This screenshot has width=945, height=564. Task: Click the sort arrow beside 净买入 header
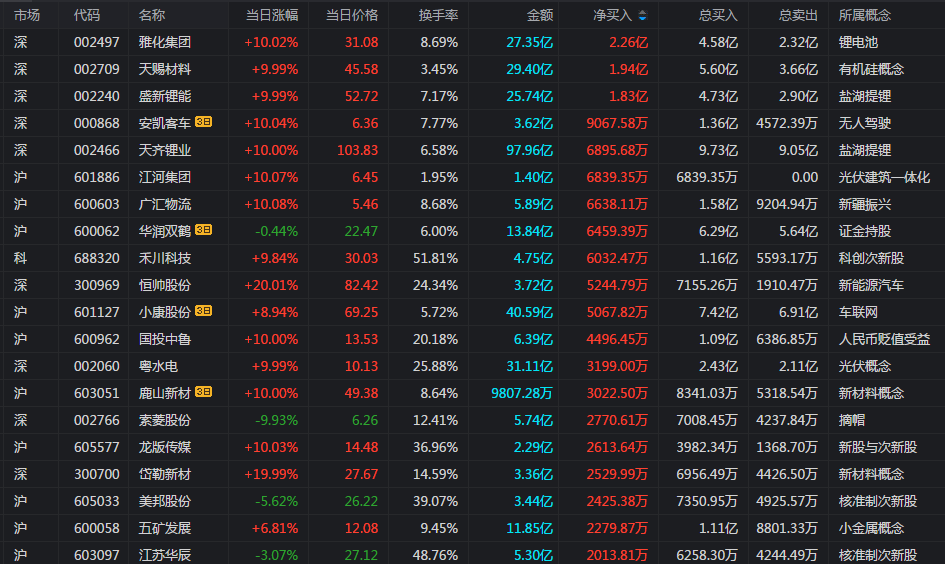click(642, 16)
